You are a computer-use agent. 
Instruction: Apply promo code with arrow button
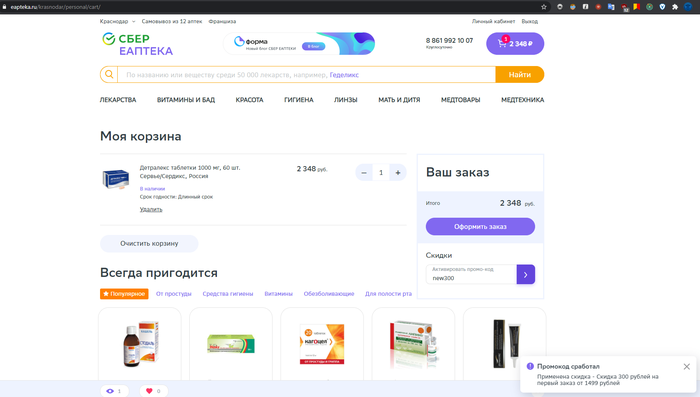click(x=525, y=275)
